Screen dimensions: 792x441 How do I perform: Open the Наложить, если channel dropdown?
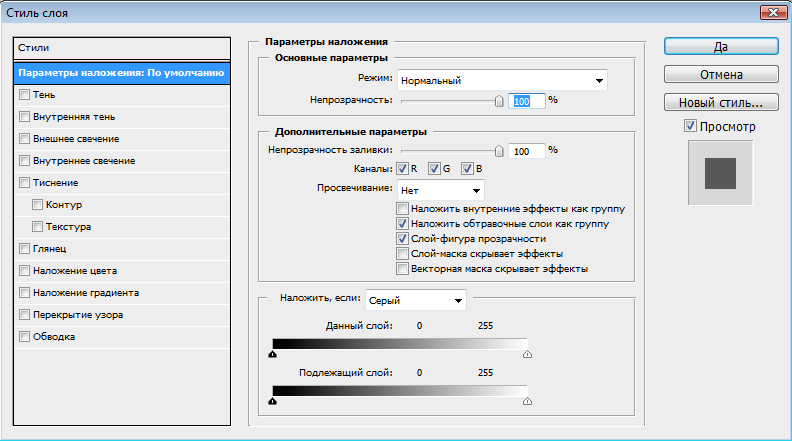(415, 301)
